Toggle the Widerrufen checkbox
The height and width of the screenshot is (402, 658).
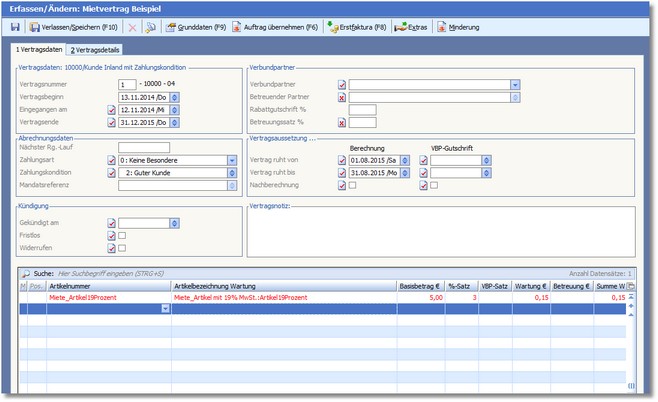coord(123,248)
